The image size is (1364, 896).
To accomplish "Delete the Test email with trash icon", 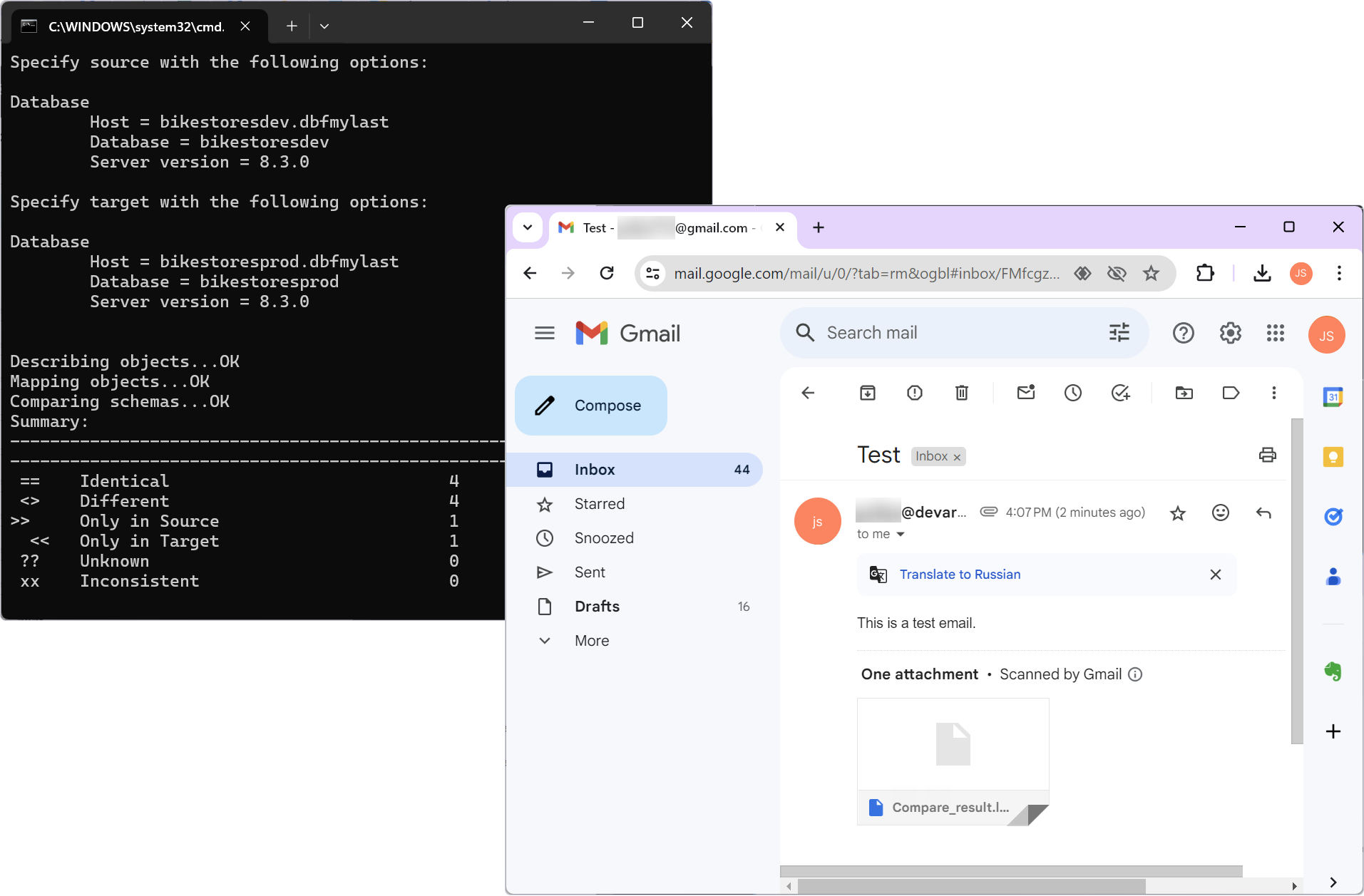I will (x=962, y=393).
